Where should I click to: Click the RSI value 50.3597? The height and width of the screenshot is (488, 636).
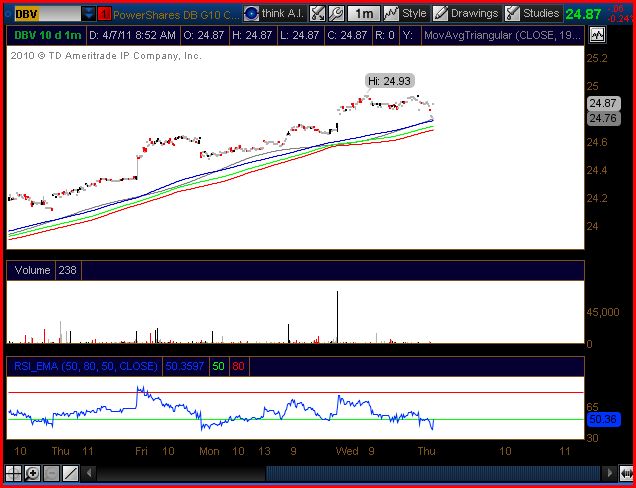[x=185, y=366]
